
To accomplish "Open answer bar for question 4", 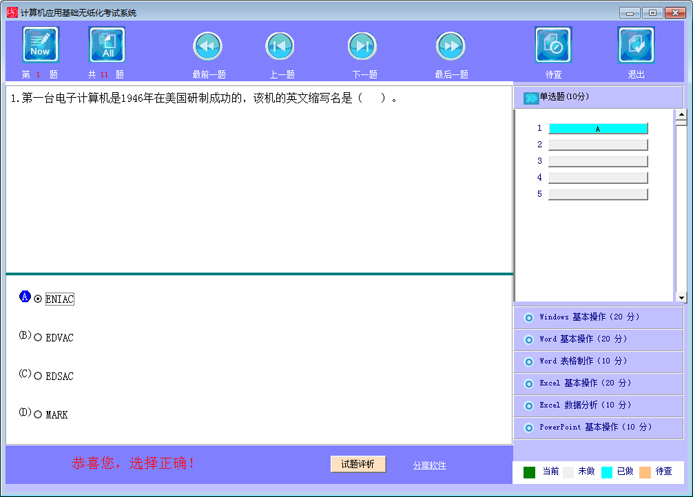I will [x=598, y=178].
